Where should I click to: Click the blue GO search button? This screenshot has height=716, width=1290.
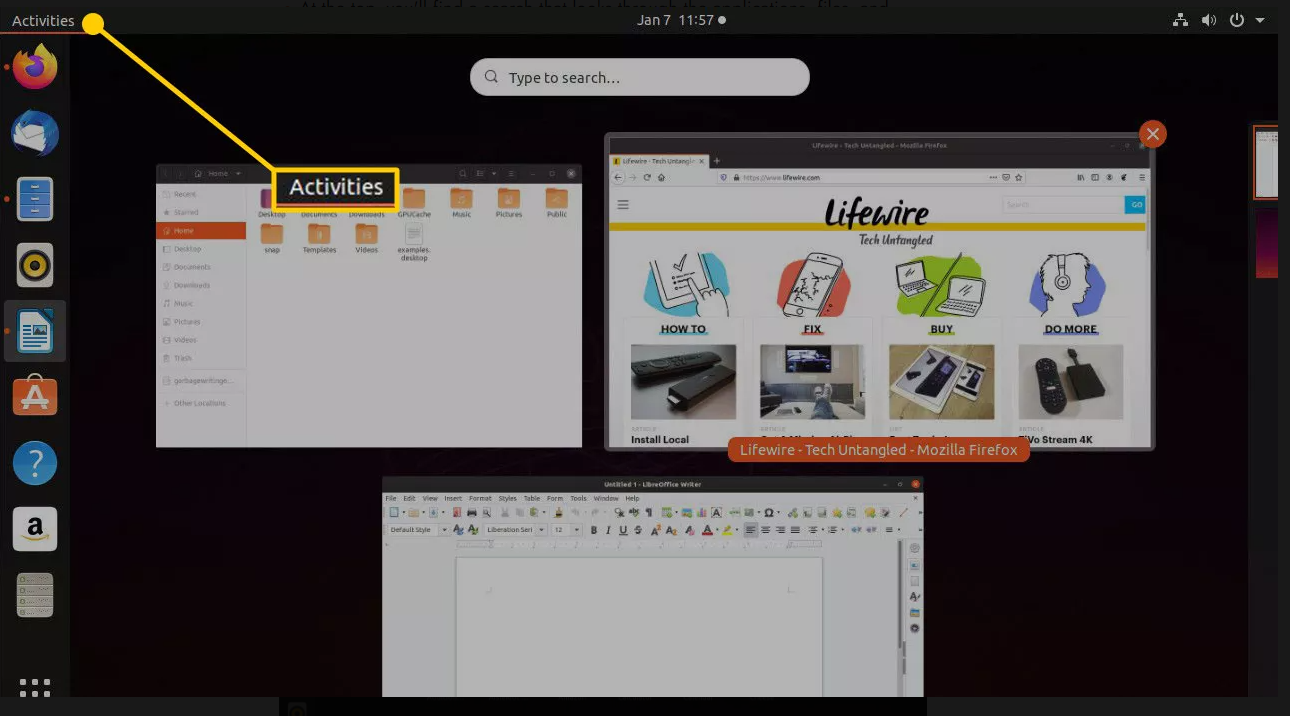tap(1135, 204)
